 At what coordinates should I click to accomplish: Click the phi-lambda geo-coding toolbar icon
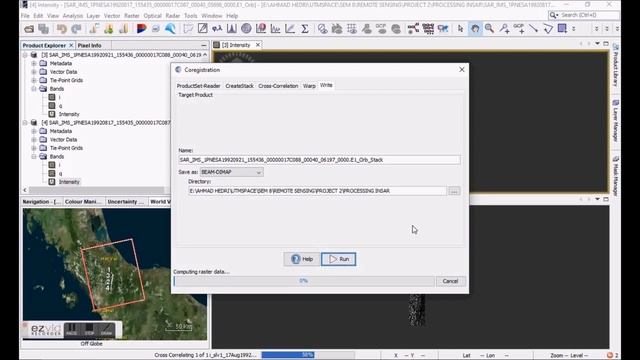[217, 29]
